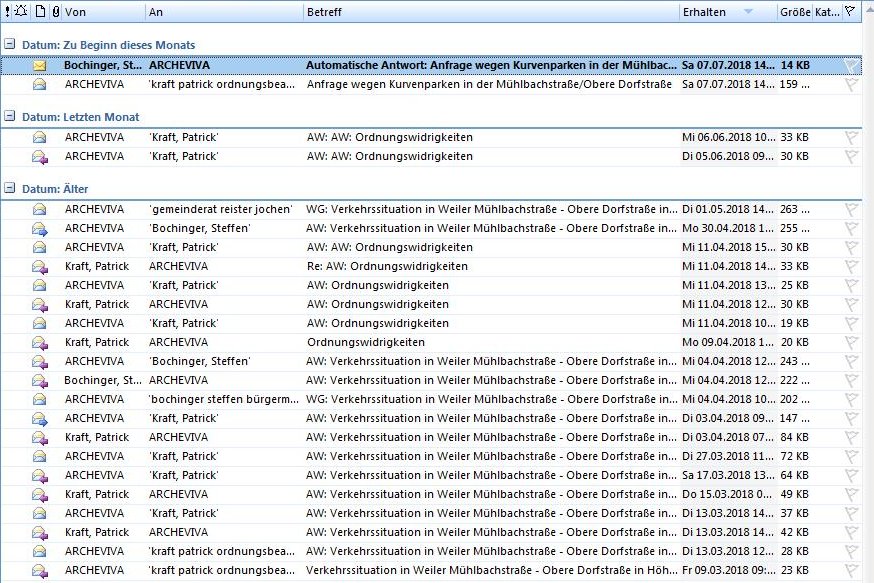Sort messages by the Betreff column

tap(324, 12)
